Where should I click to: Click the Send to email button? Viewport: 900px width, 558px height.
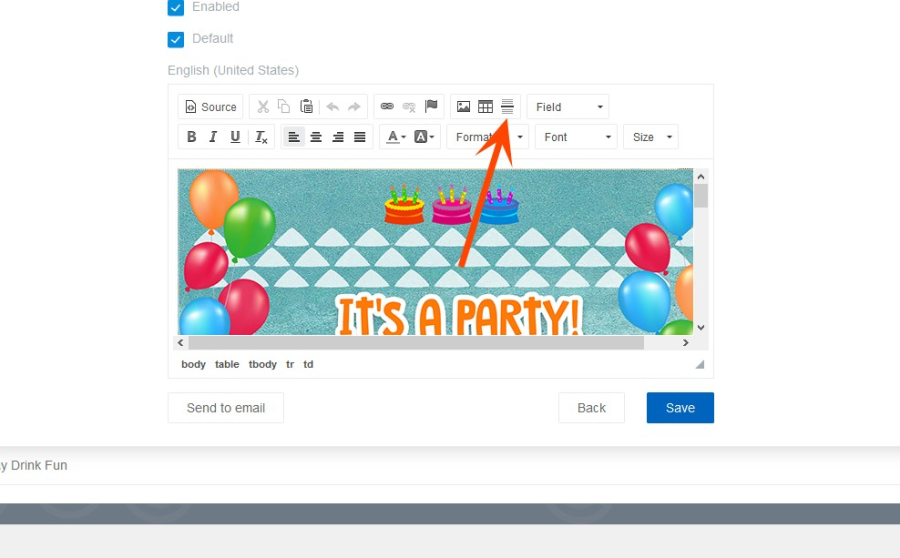pyautogui.click(x=226, y=408)
